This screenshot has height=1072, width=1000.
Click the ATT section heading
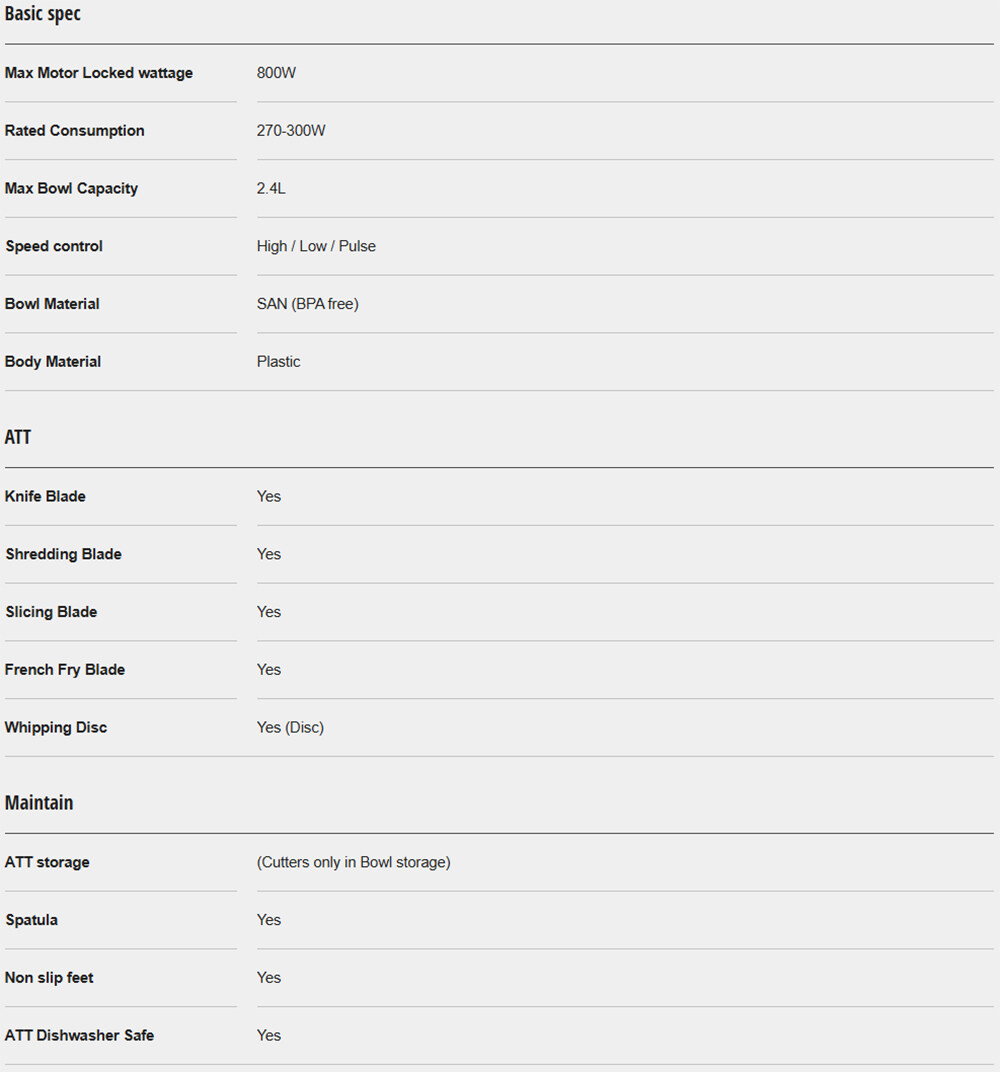tap(18, 438)
